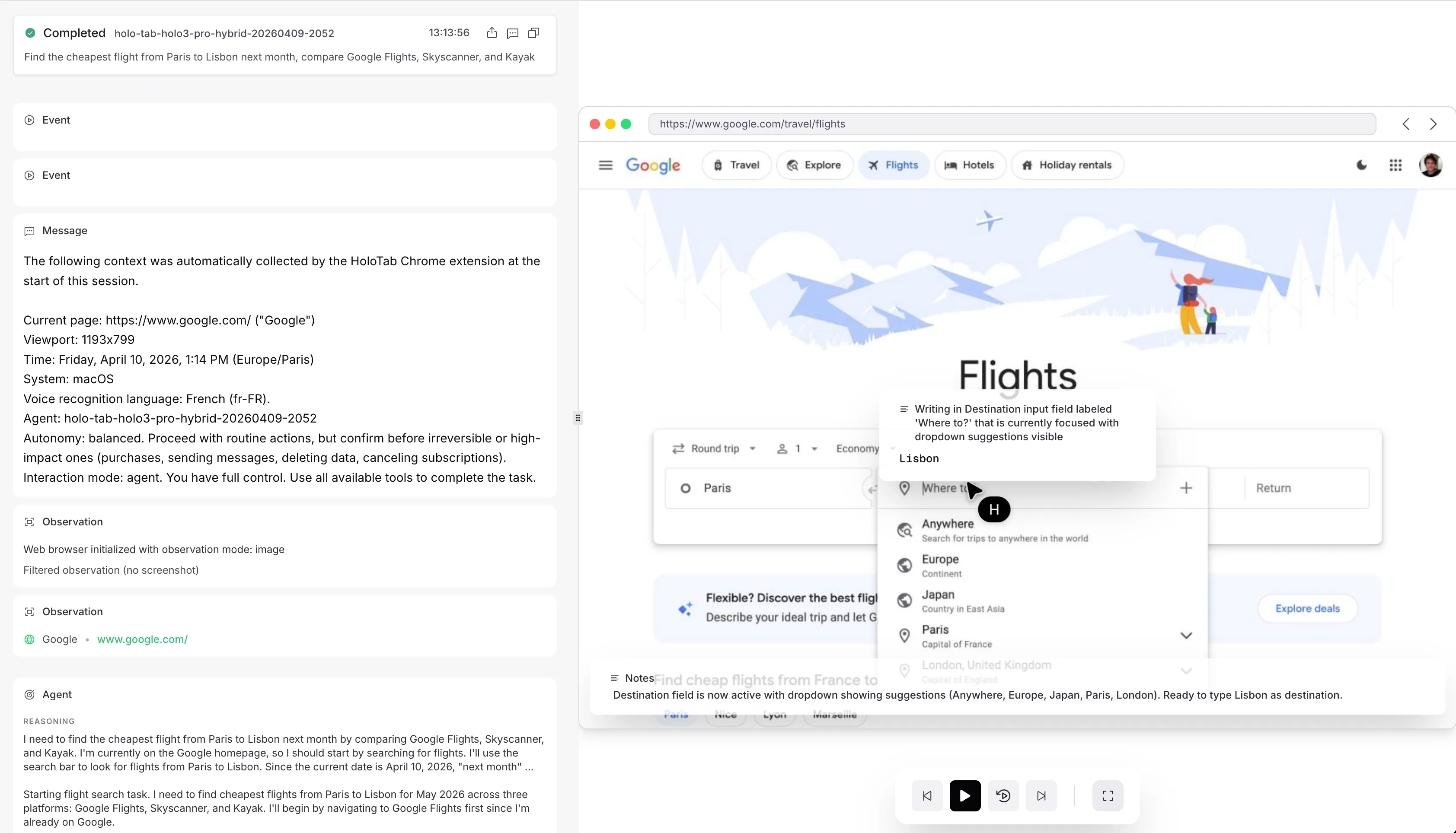Image resolution: width=1456 pixels, height=833 pixels.
Task: Click the copy icon in session header
Action: (533, 33)
